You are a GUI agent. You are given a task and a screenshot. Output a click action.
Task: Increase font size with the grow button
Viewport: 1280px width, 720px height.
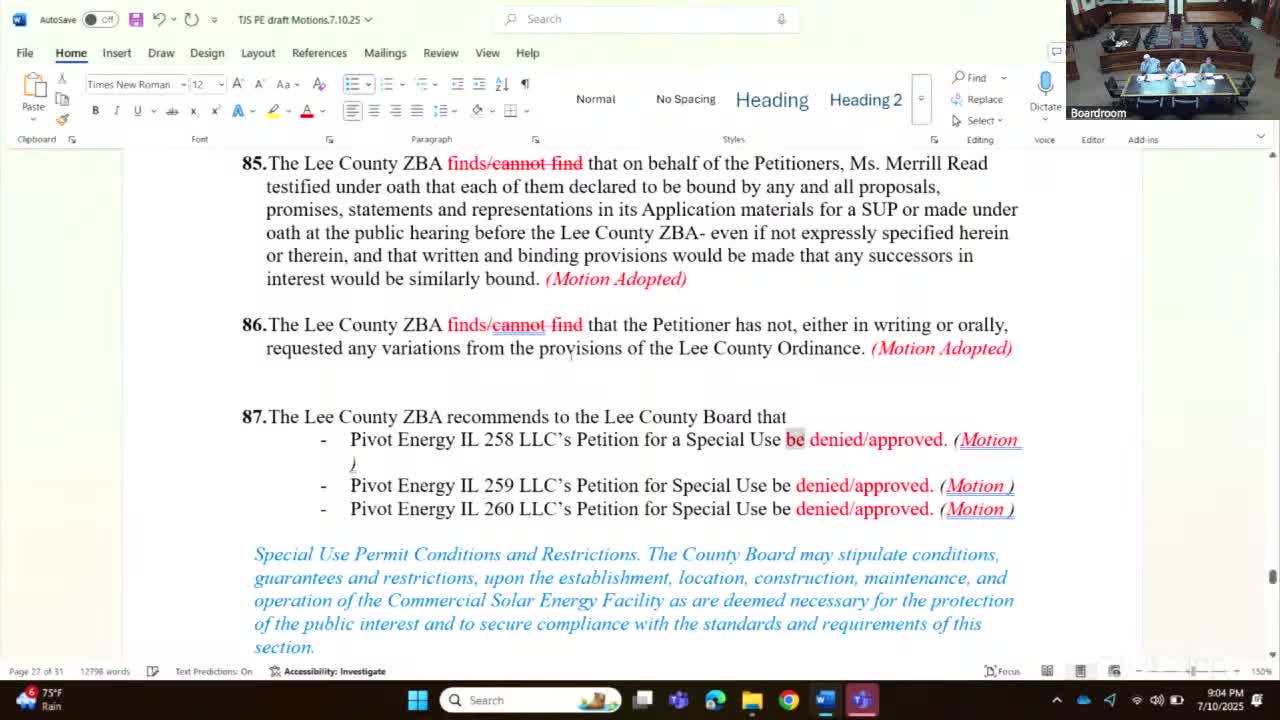pos(240,84)
